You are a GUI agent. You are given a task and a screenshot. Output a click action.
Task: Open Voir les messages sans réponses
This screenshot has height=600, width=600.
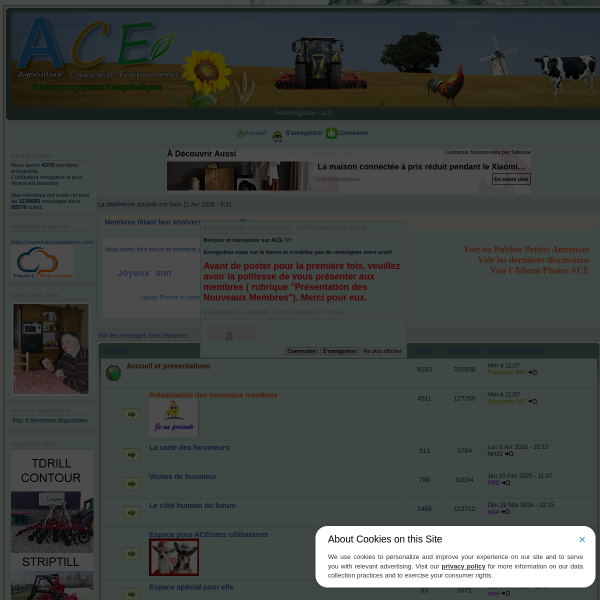143,336
